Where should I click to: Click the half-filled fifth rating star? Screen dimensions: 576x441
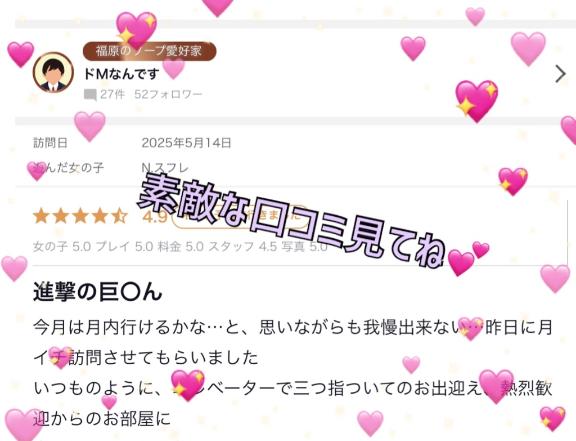[119, 216]
